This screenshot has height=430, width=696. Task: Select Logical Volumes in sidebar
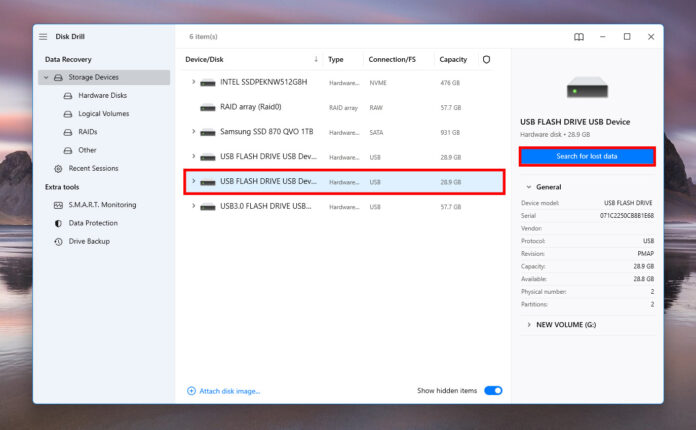point(104,113)
